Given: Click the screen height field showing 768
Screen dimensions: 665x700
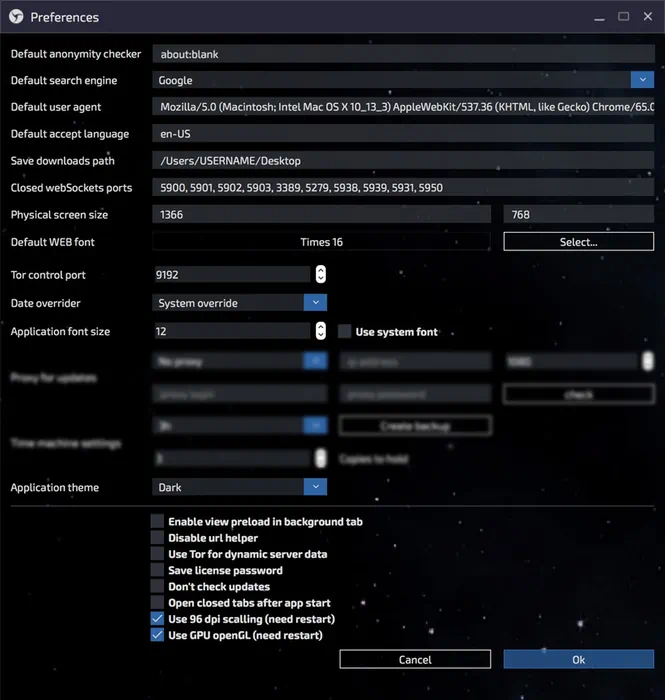Looking at the screenshot, I should click(579, 214).
